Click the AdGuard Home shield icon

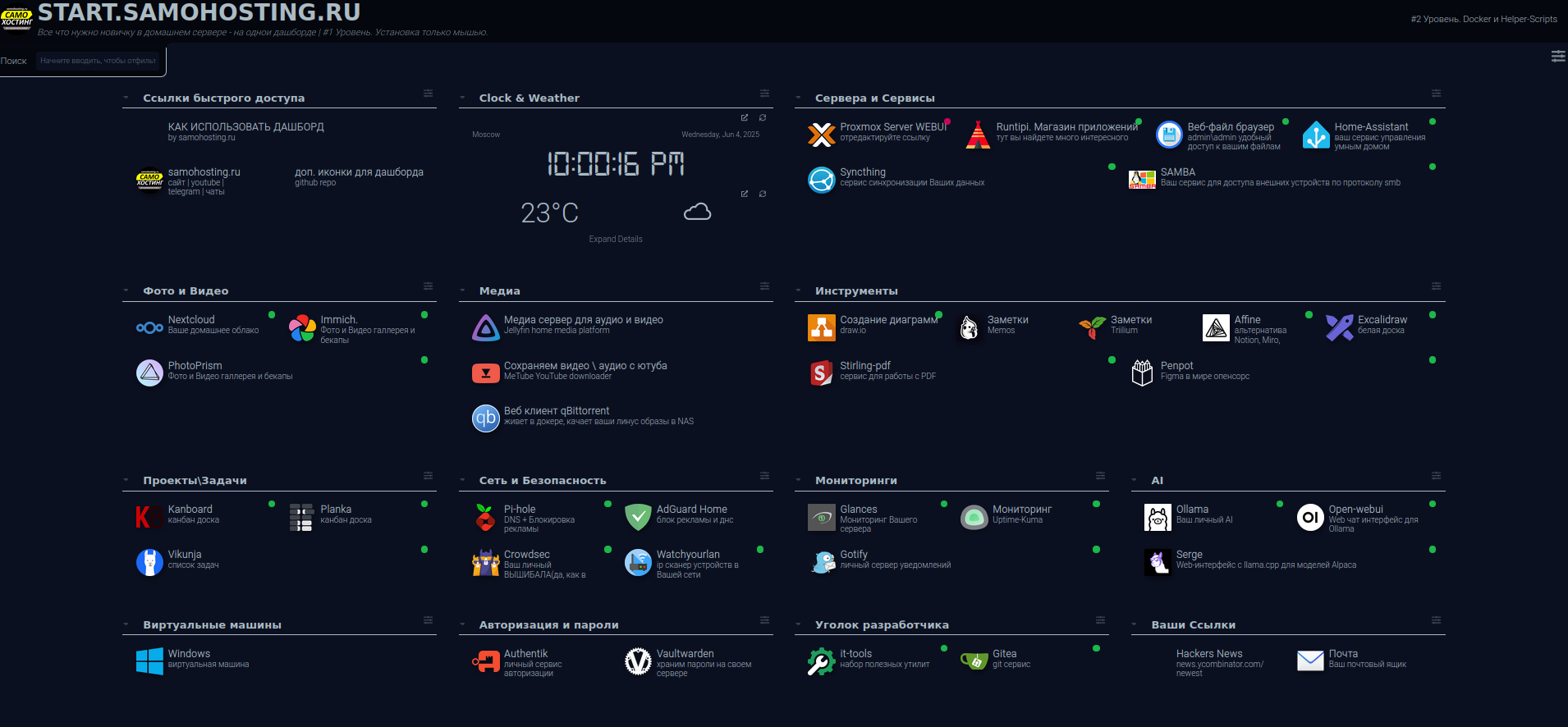(638, 517)
